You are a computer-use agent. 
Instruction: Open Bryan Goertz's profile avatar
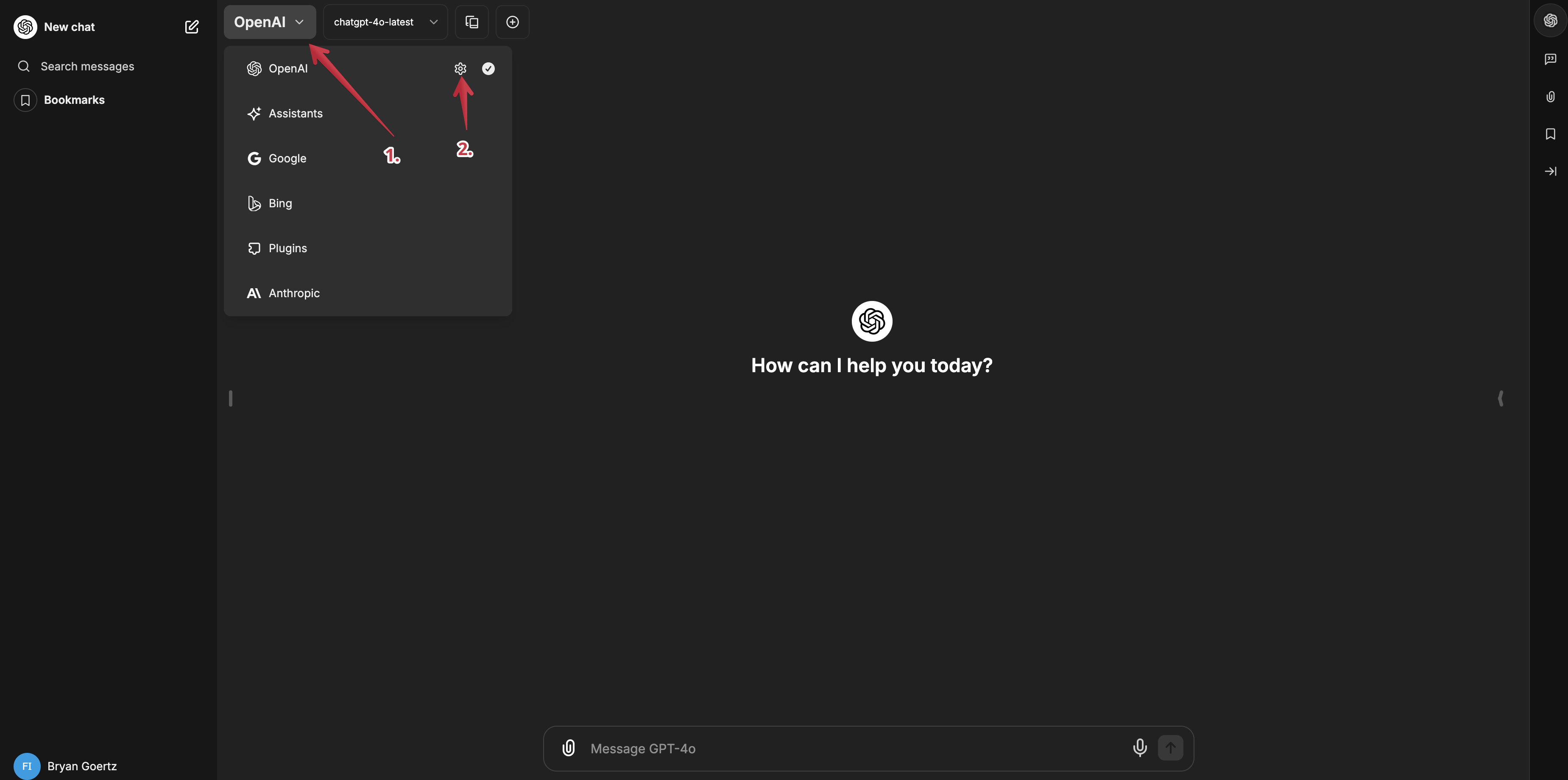tap(26, 766)
